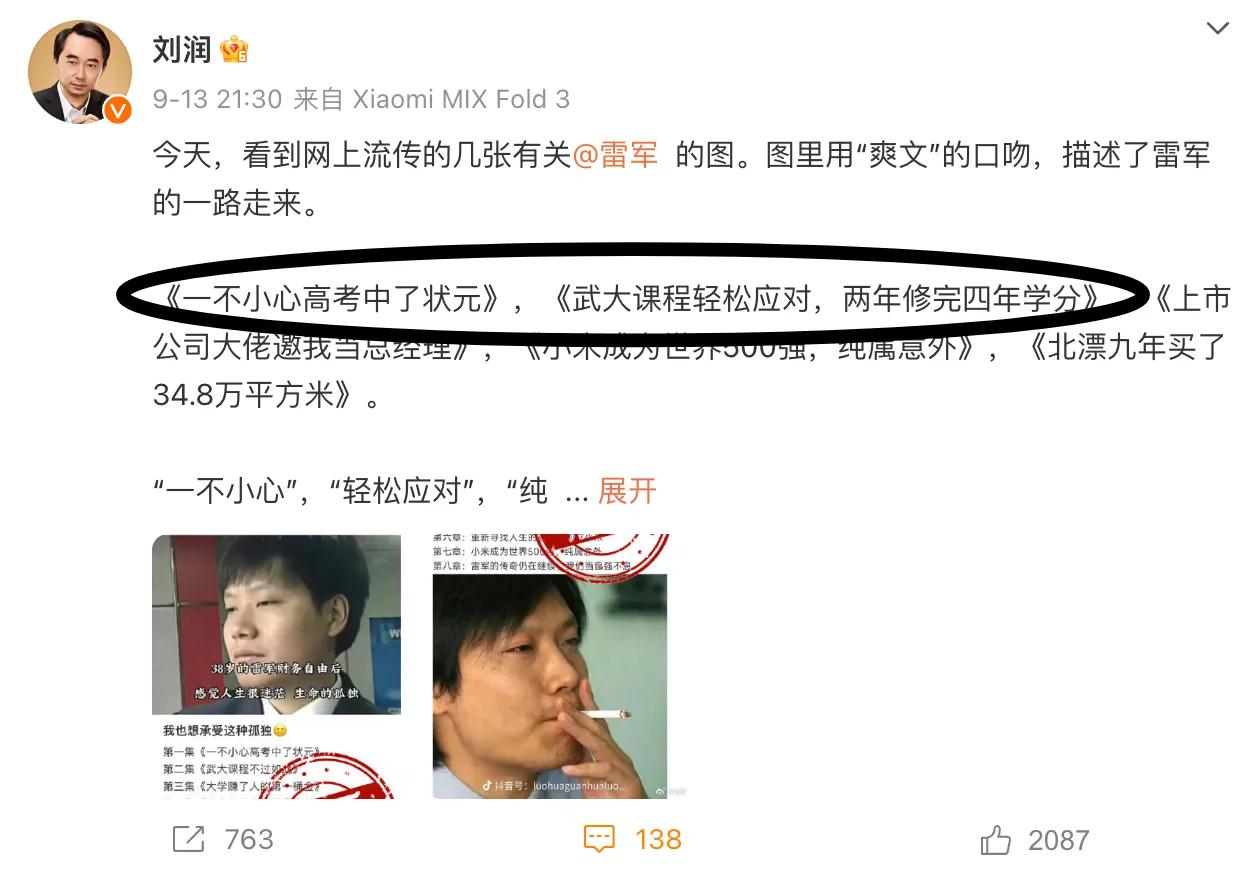Click the Douyin watermark on second image
1248x890 pixels.
[555, 785]
